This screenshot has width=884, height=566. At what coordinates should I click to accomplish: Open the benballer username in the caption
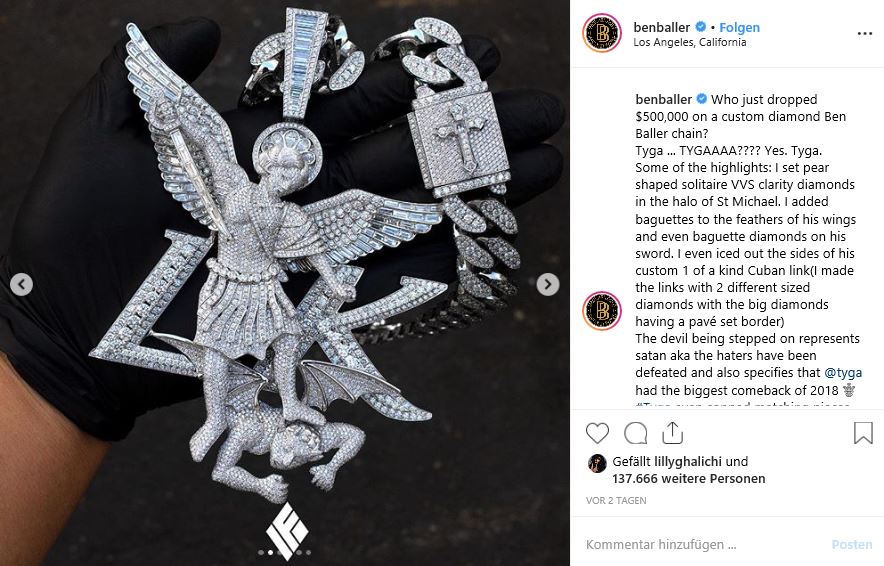[663, 99]
